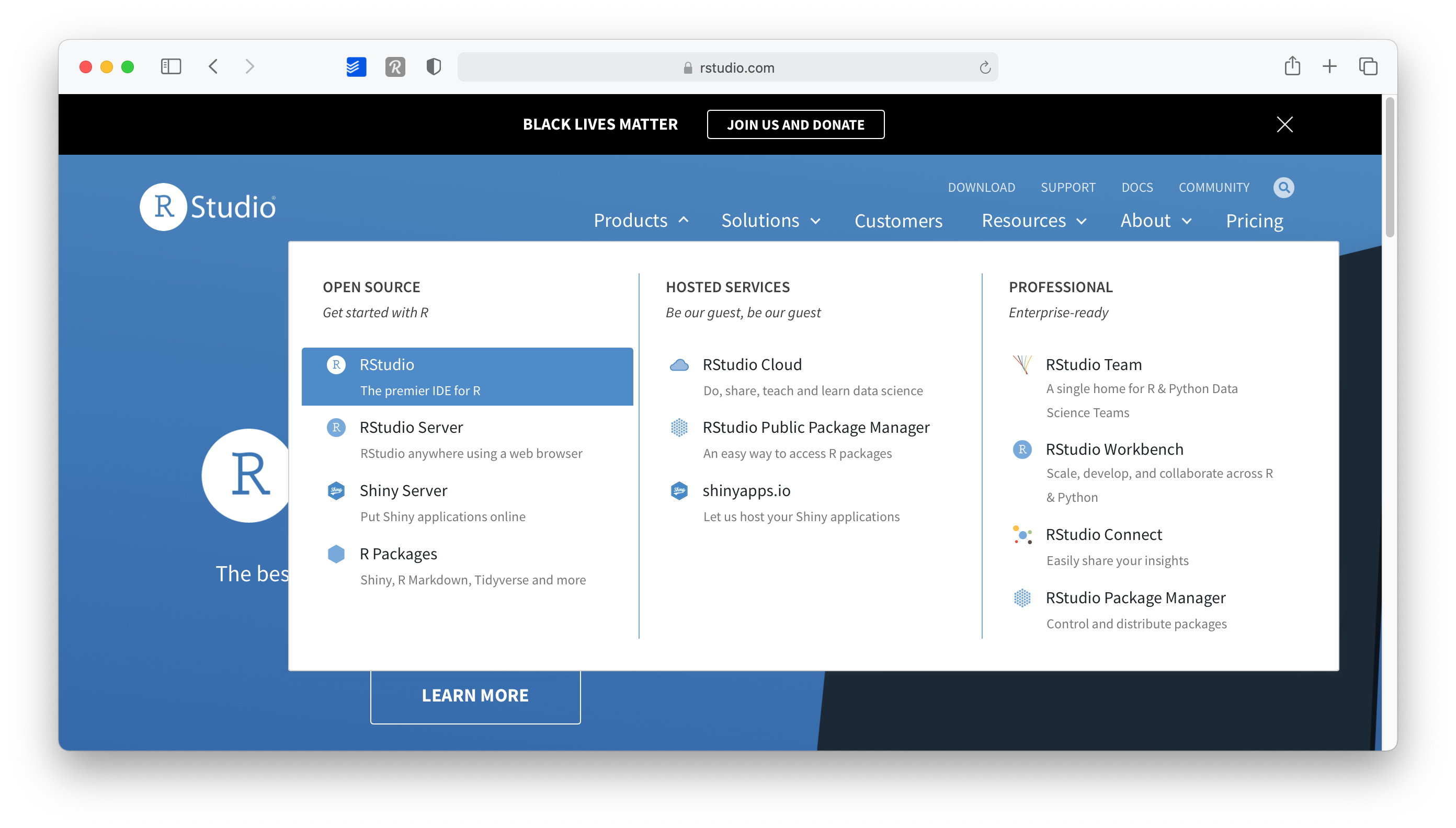Click 'Let us host your Shiny applications'
The width and height of the screenshot is (1456, 828).
[801, 516]
